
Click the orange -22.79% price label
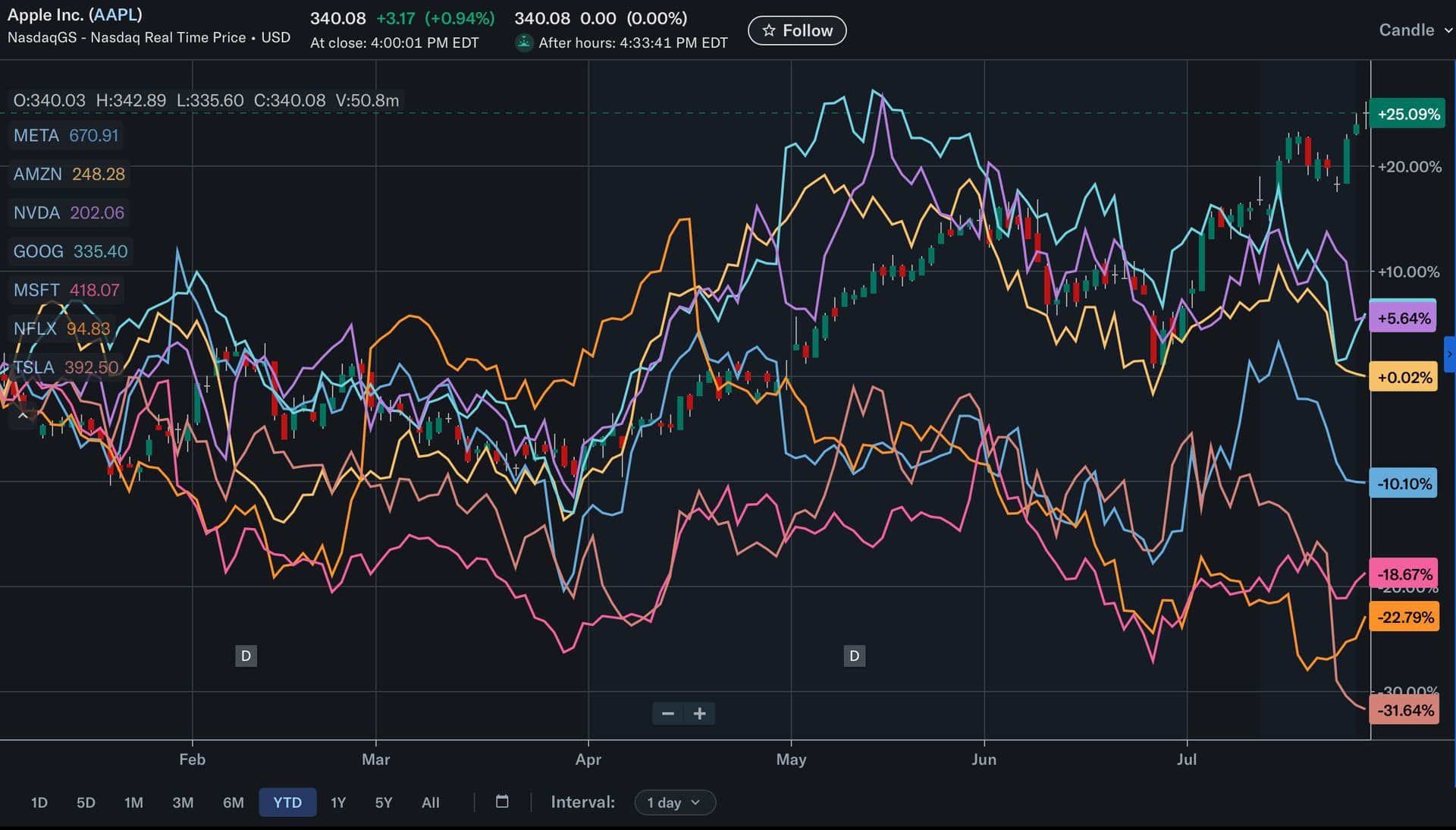coord(1404,618)
